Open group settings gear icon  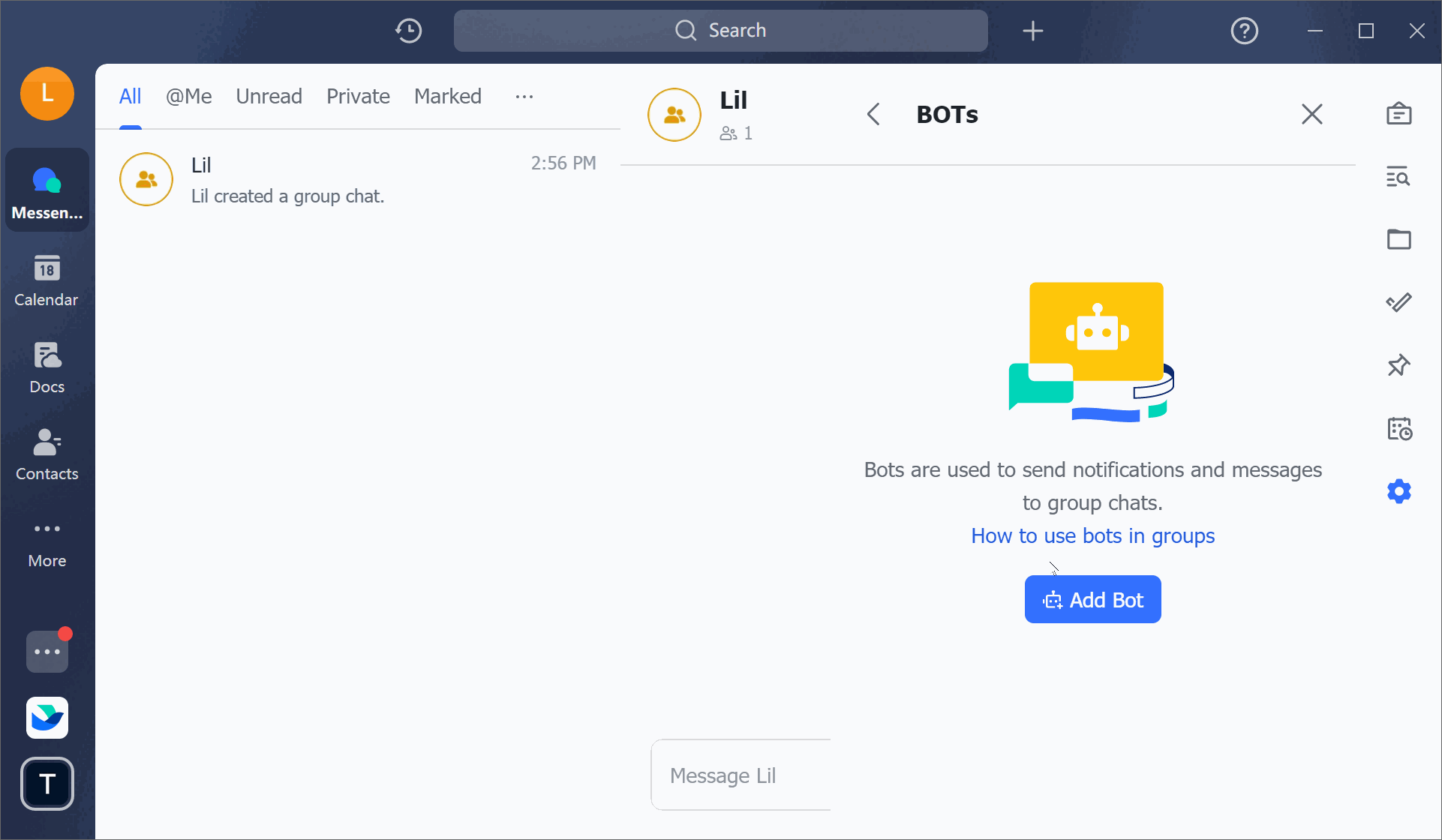tap(1398, 491)
